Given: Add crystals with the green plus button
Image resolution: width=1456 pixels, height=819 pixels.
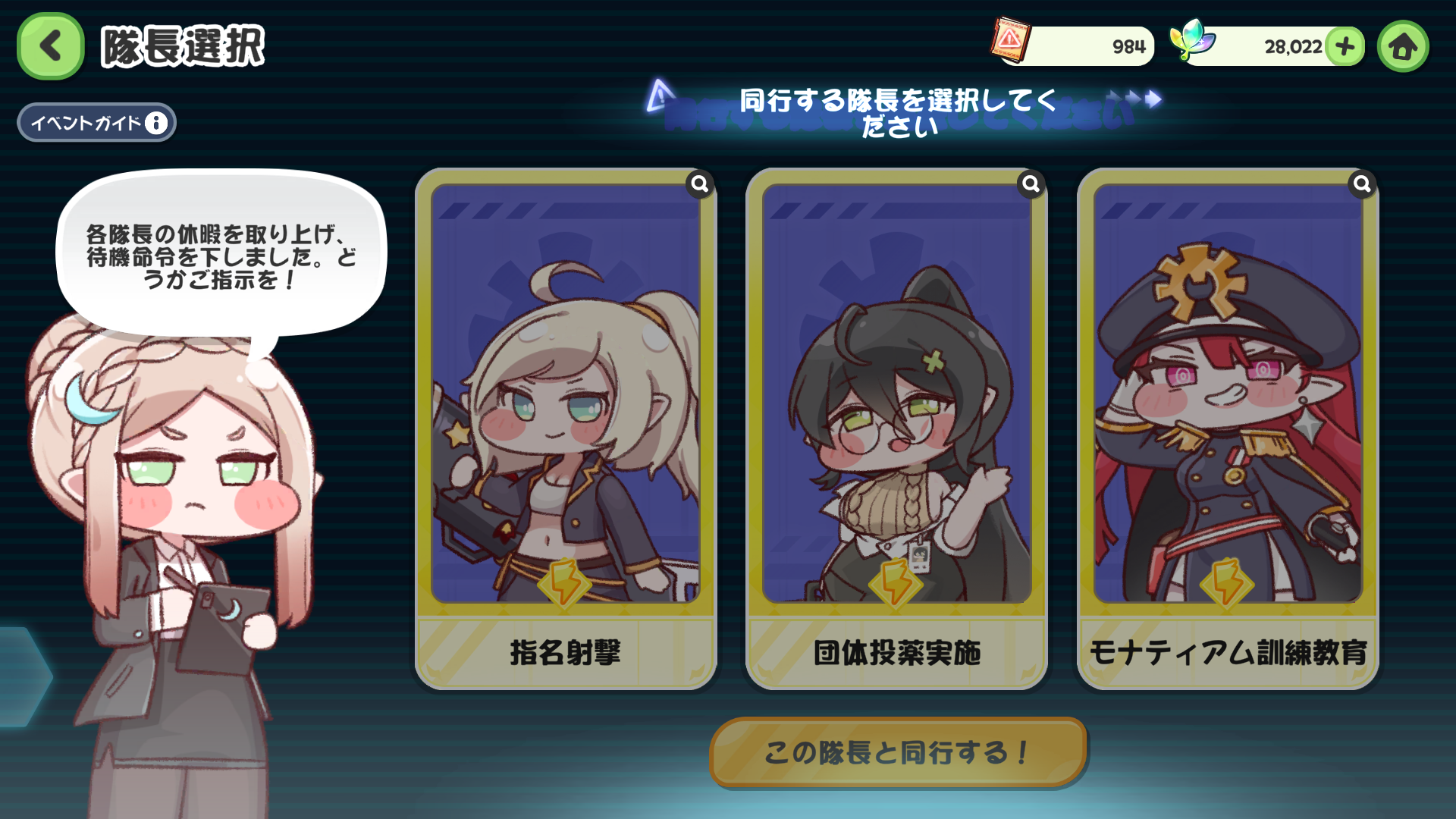Looking at the screenshot, I should (1345, 46).
